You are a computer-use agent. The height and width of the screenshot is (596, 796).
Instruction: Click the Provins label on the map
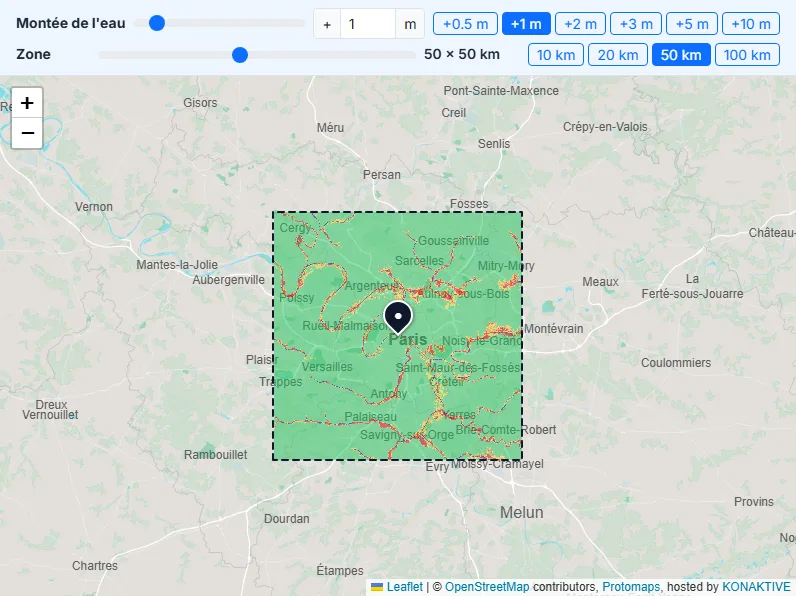pos(754,502)
